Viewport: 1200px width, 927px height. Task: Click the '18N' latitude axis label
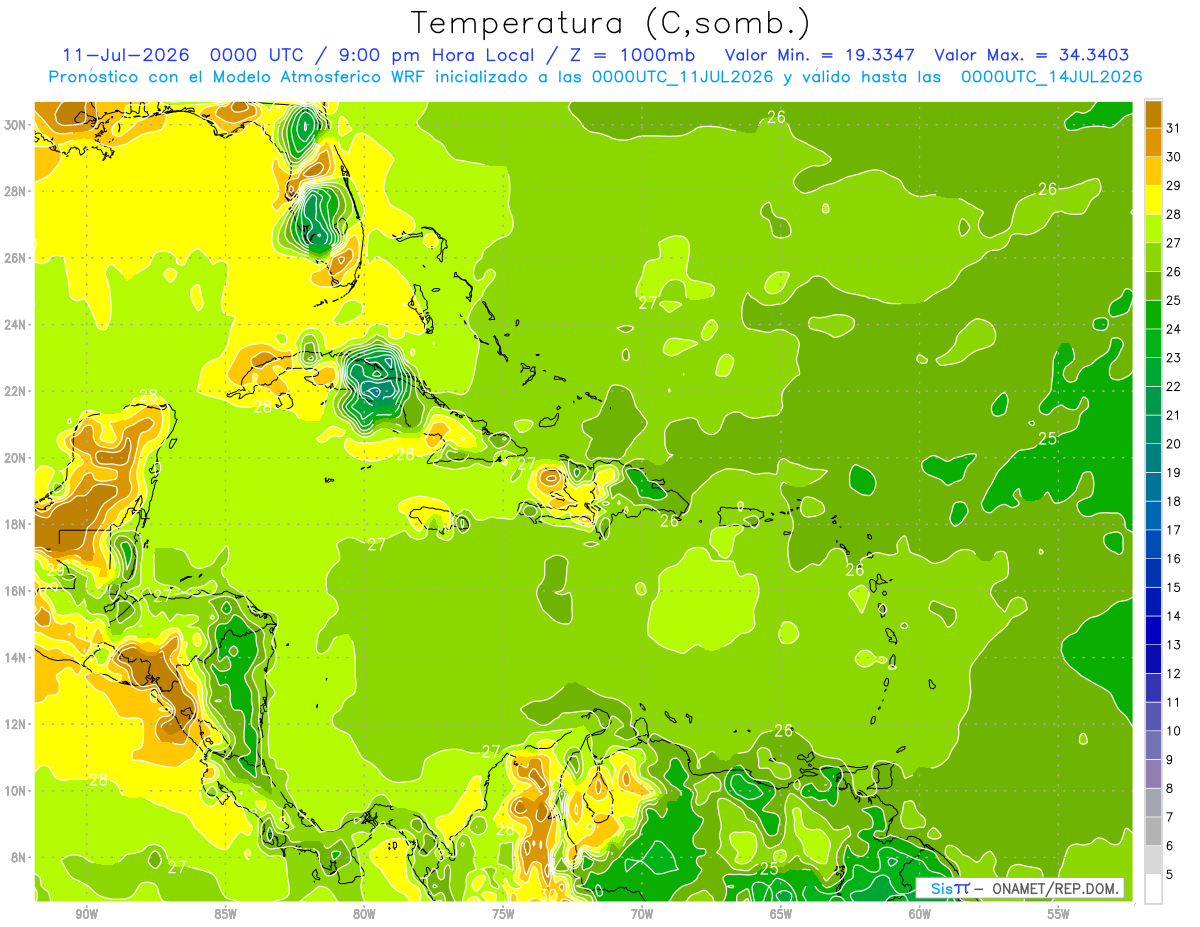coord(15,524)
